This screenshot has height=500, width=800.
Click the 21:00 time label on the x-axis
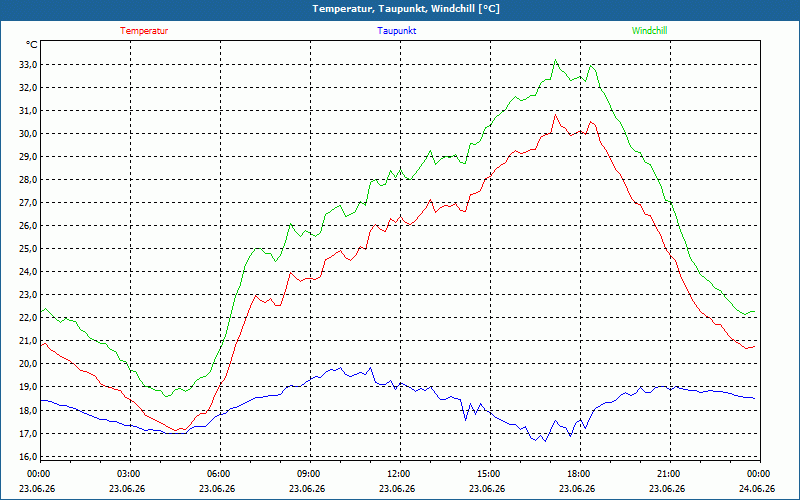[x=667, y=474]
